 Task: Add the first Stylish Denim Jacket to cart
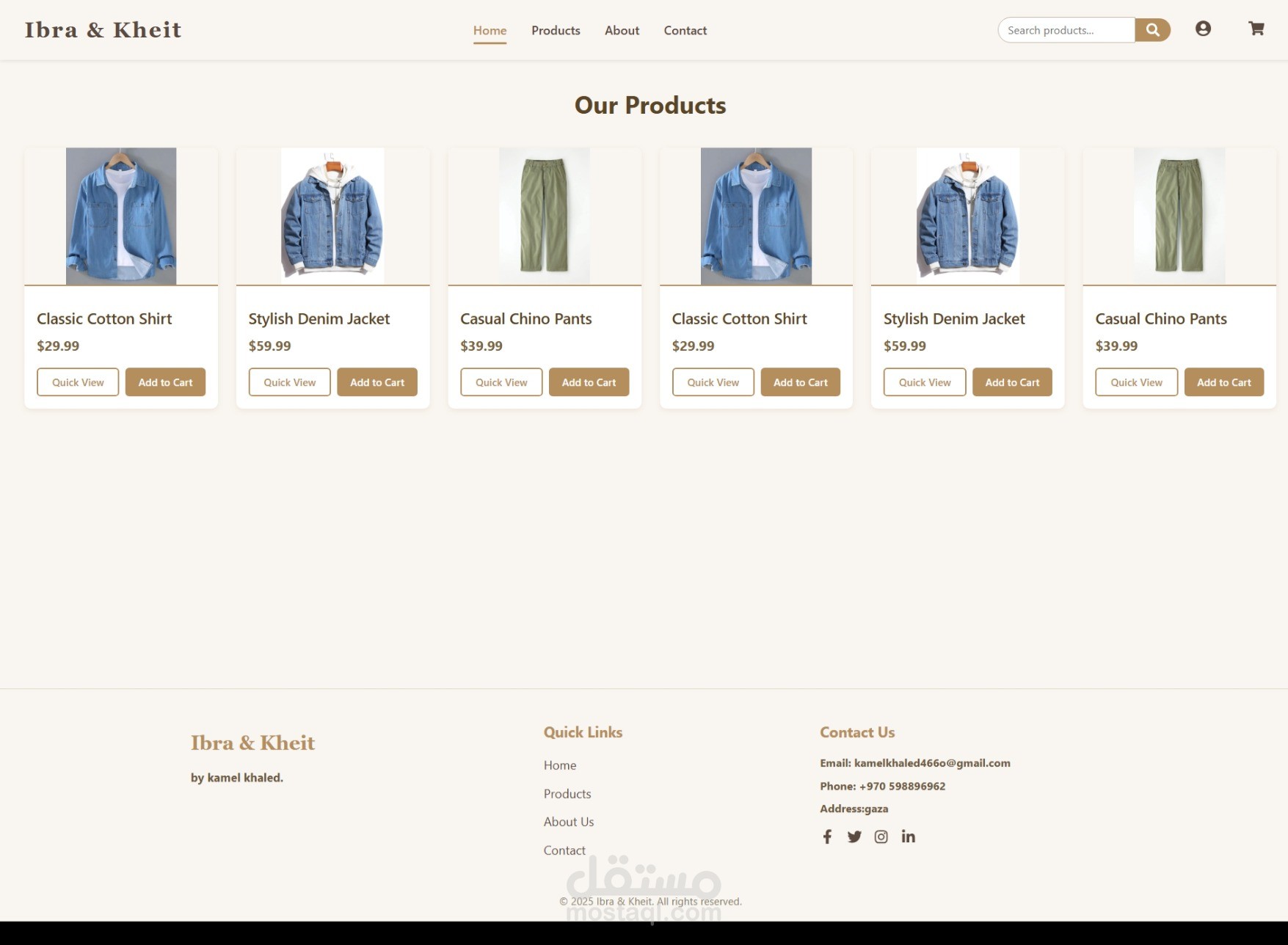[377, 382]
